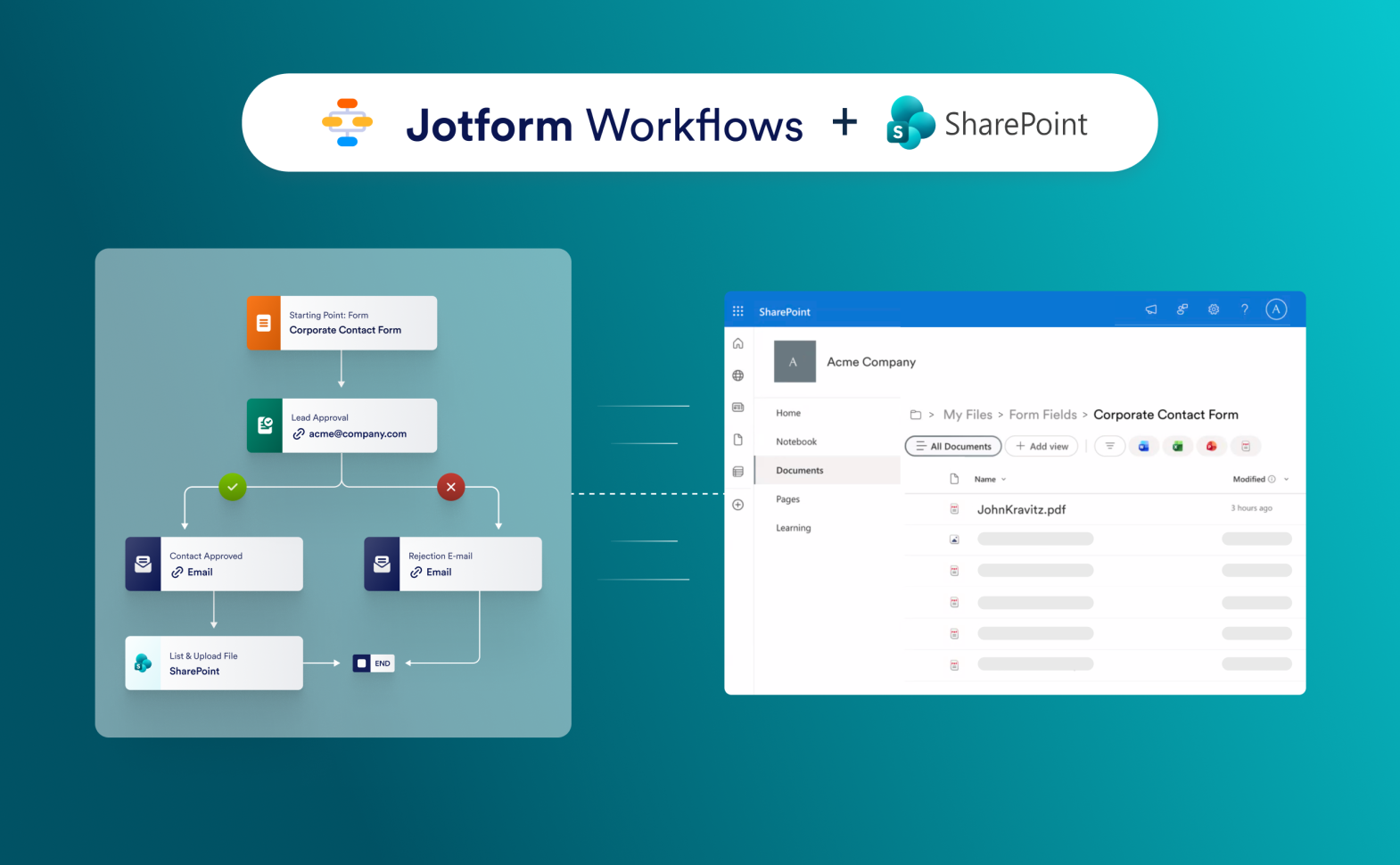The height and width of the screenshot is (865, 1400).
Task: Click the SharePoint title in header bar
Action: [785, 312]
